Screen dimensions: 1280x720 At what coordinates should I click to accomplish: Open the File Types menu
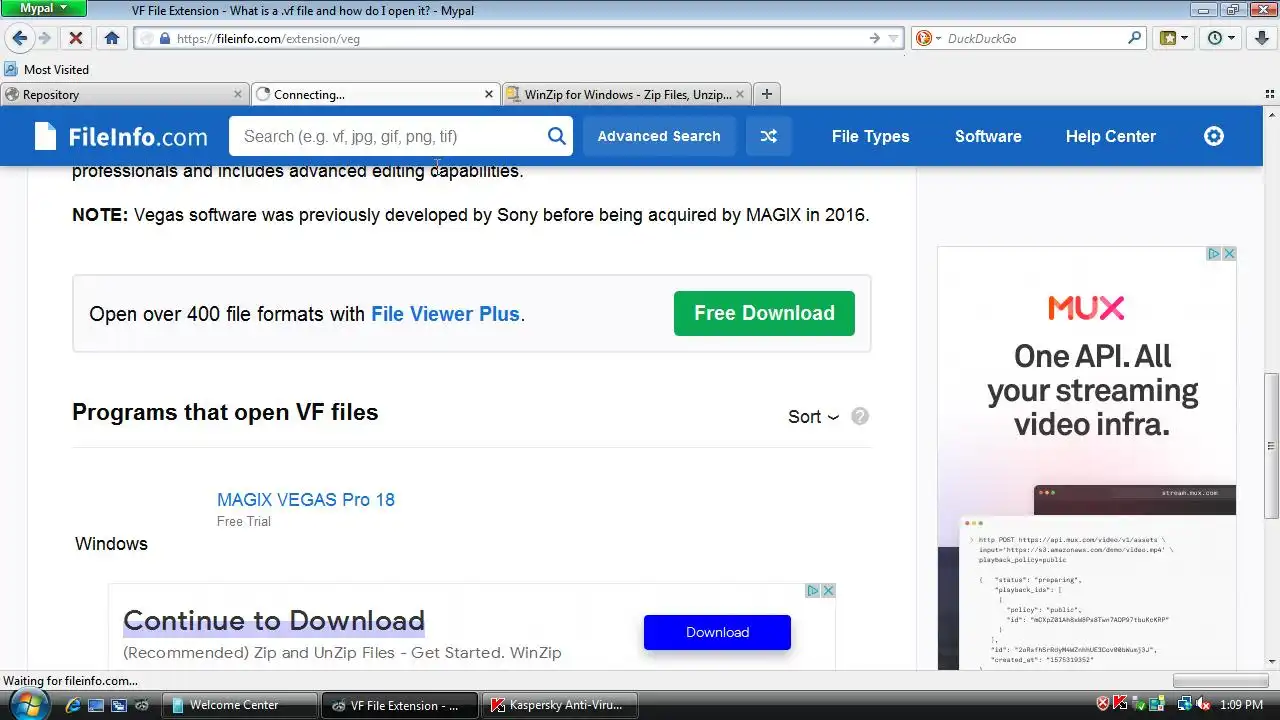point(870,136)
